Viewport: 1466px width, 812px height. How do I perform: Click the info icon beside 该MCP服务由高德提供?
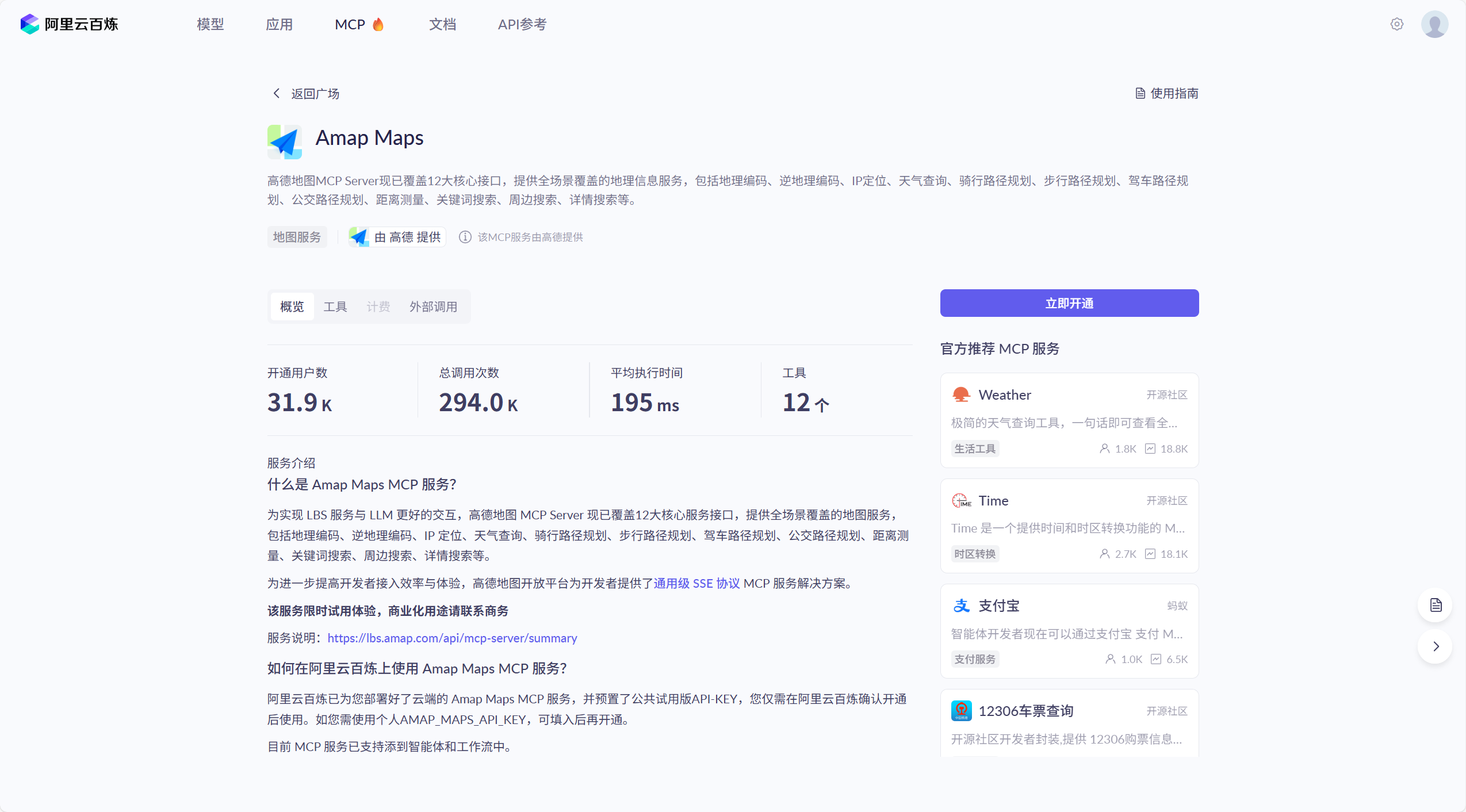[x=465, y=237]
